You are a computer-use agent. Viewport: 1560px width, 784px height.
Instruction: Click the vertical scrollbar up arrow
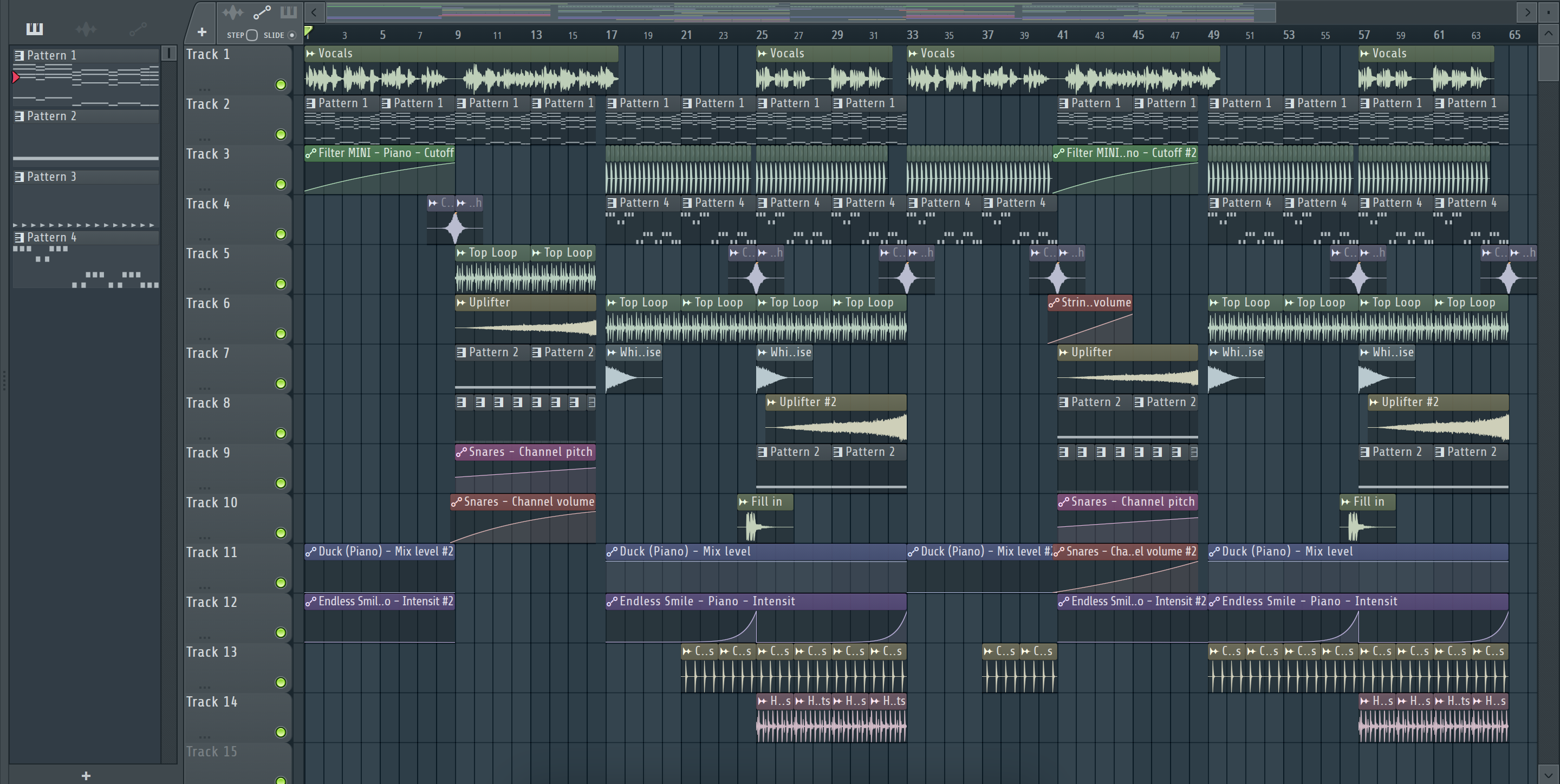click(1549, 33)
